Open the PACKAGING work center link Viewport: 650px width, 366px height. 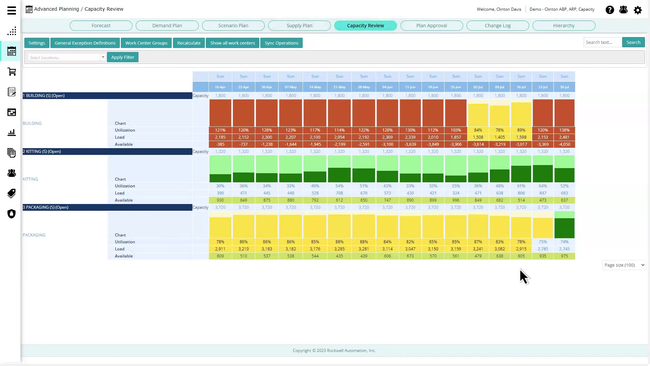point(34,235)
